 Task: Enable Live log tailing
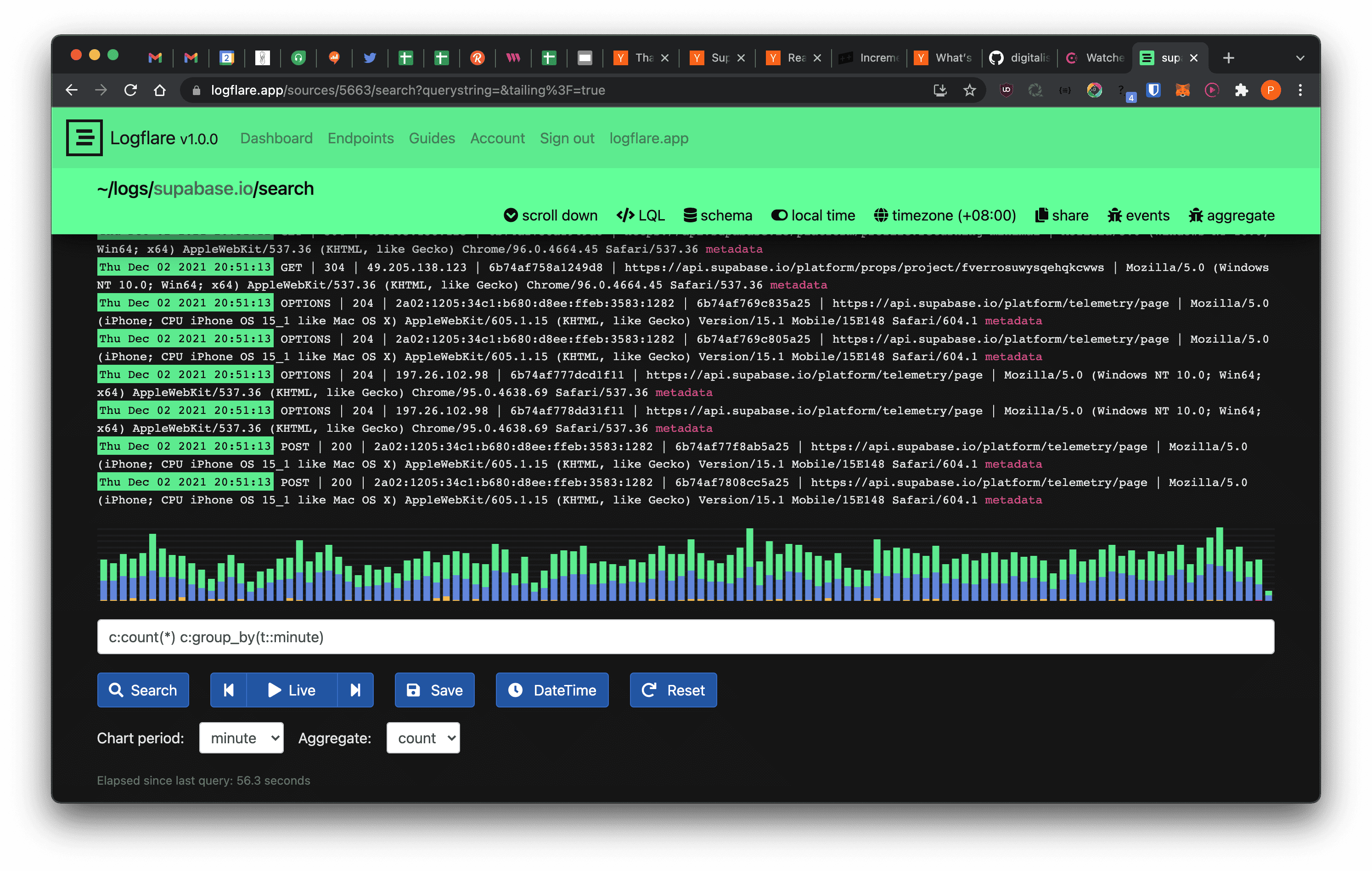292,690
